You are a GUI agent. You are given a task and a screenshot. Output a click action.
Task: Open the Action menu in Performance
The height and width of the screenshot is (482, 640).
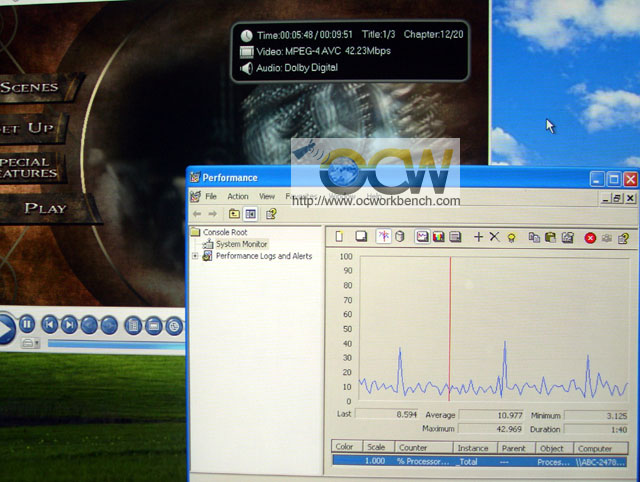(238, 196)
